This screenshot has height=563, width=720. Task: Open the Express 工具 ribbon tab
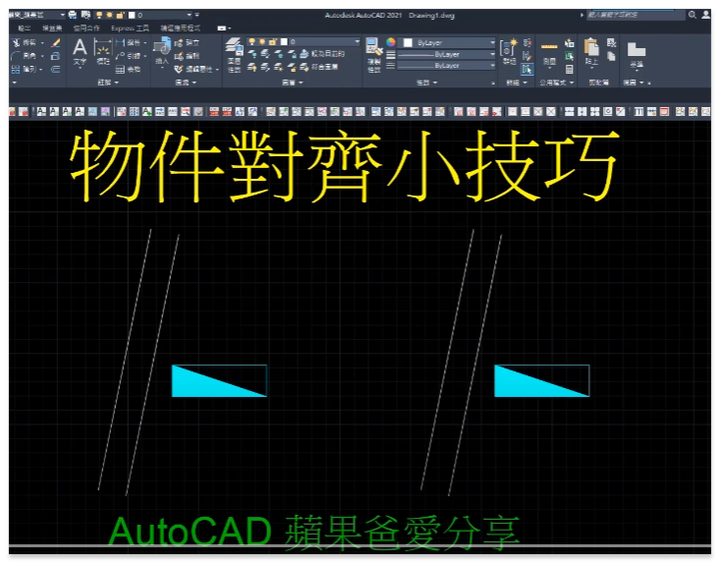130,28
